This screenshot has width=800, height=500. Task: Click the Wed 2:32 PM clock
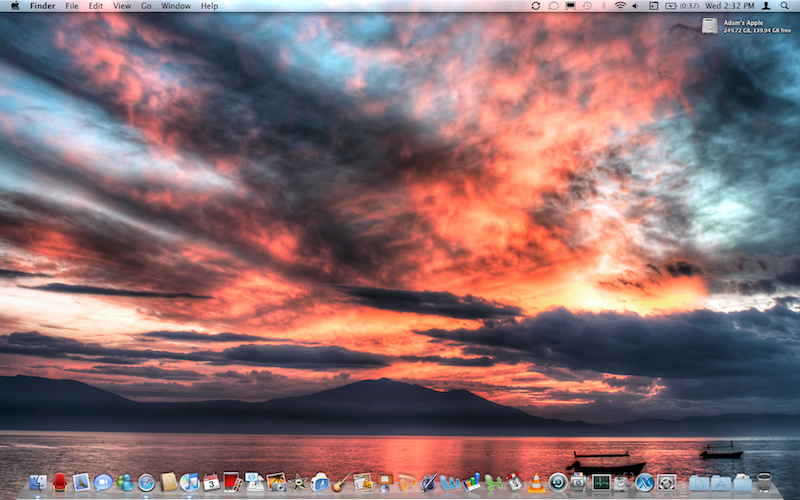click(730, 6)
